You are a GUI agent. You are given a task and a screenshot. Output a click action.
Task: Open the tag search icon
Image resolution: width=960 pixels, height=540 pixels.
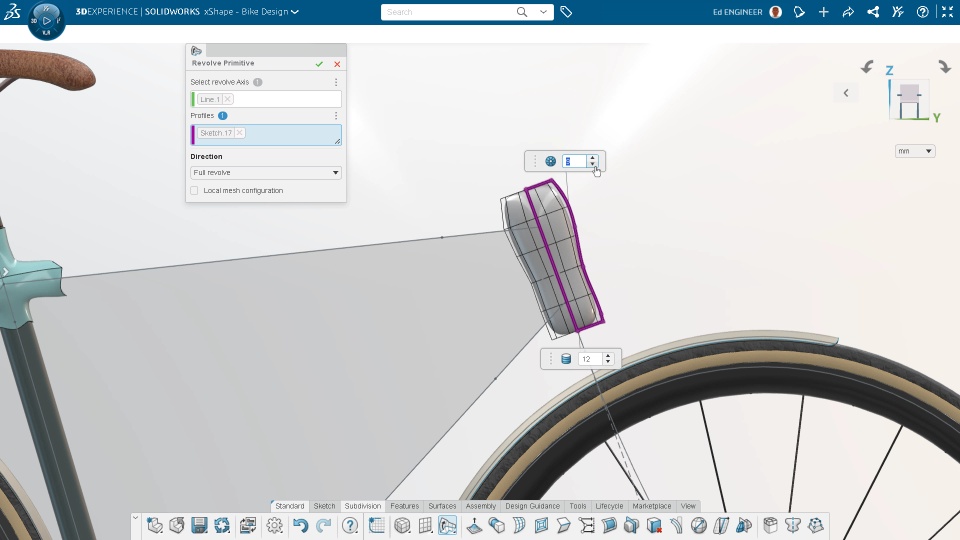tap(566, 12)
